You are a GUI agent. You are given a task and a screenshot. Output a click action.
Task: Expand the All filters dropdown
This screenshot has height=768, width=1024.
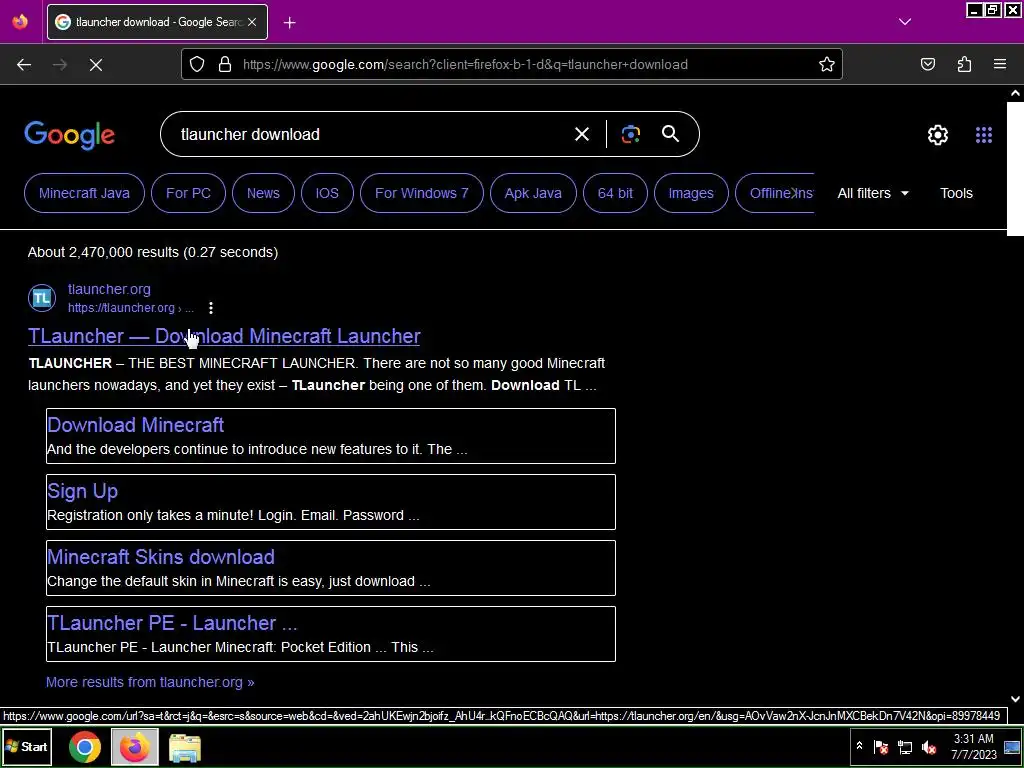click(872, 193)
